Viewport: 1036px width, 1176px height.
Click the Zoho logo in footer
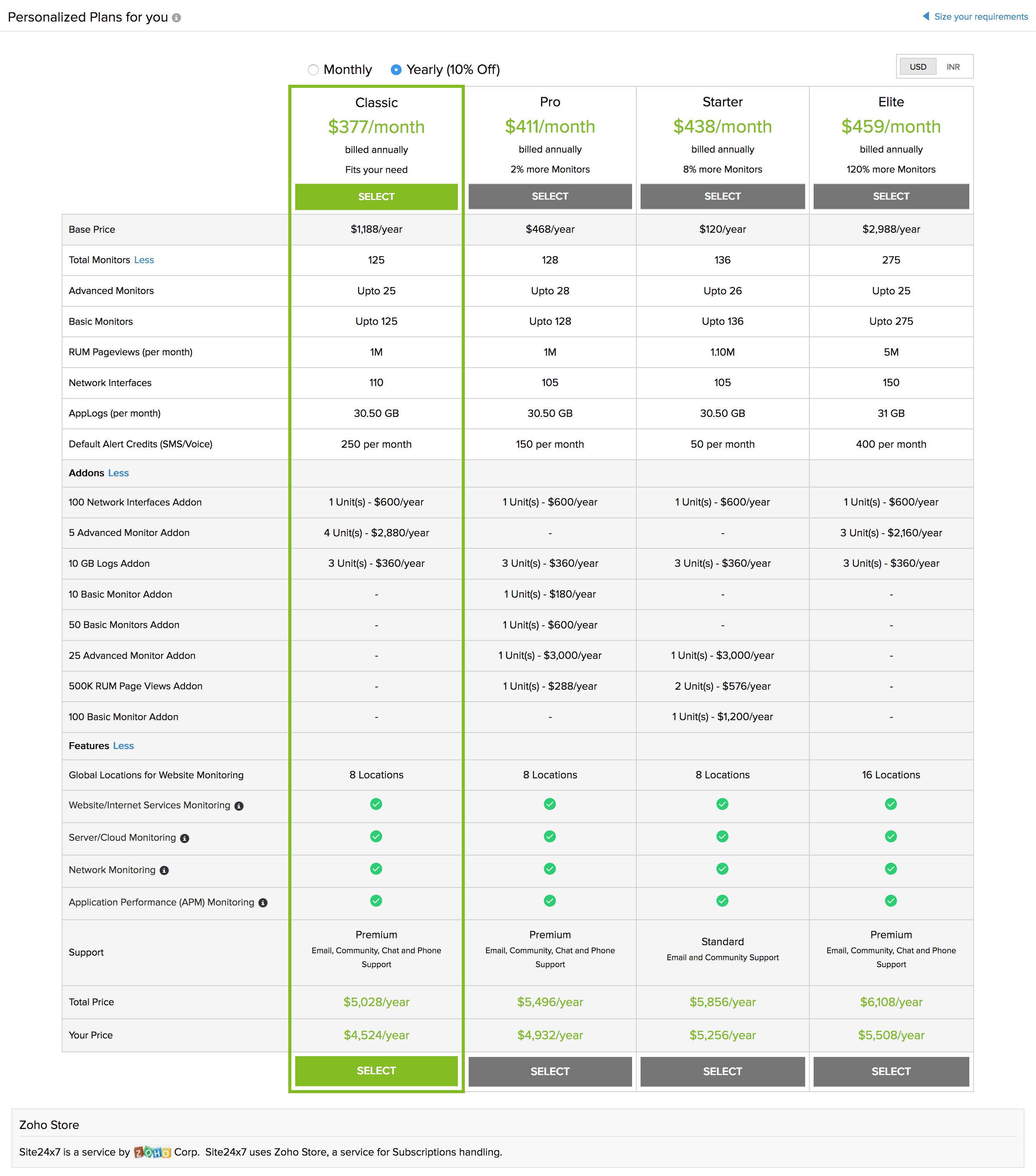coord(152,1152)
